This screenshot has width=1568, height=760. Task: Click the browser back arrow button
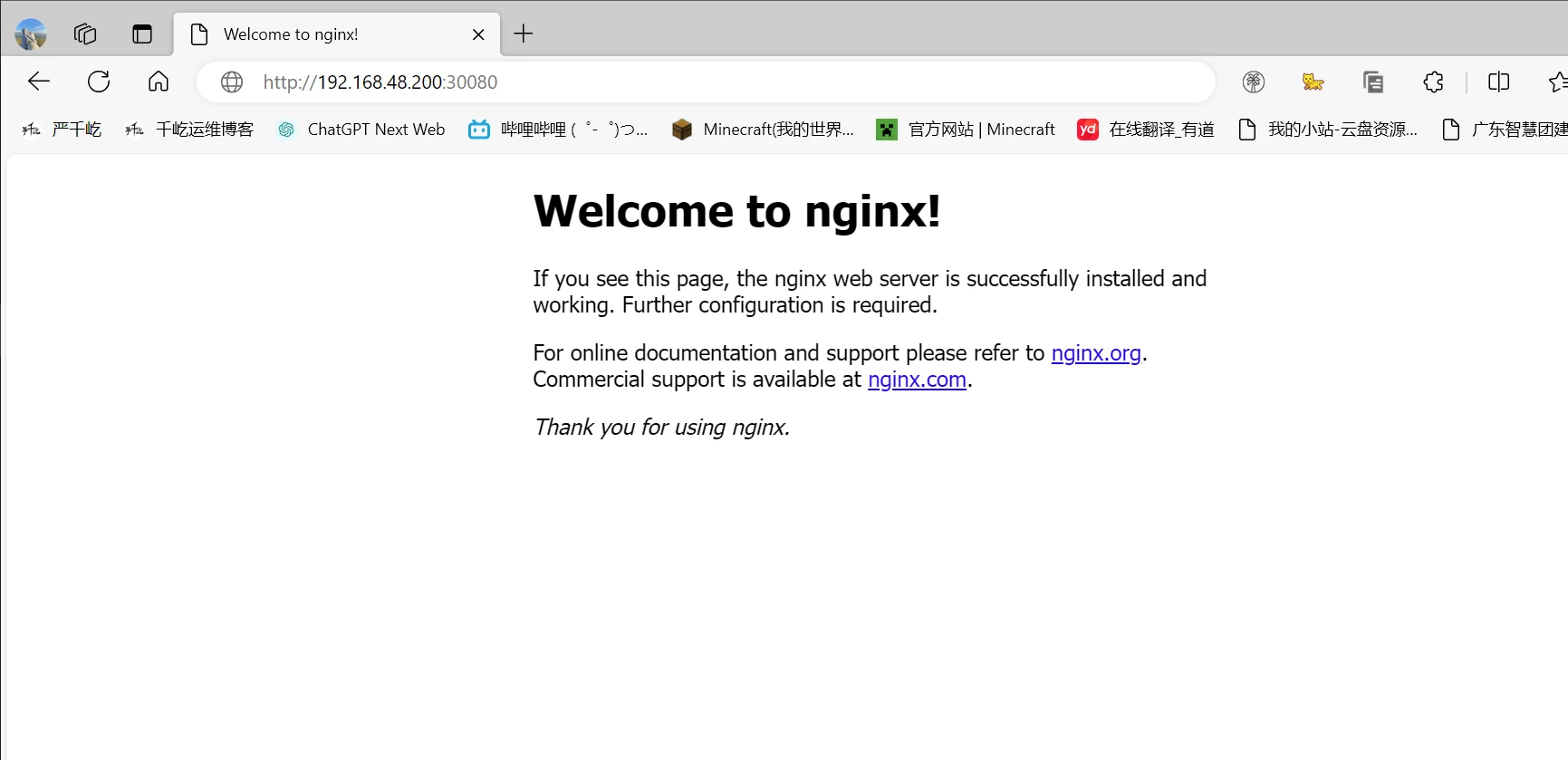pos(39,82)
